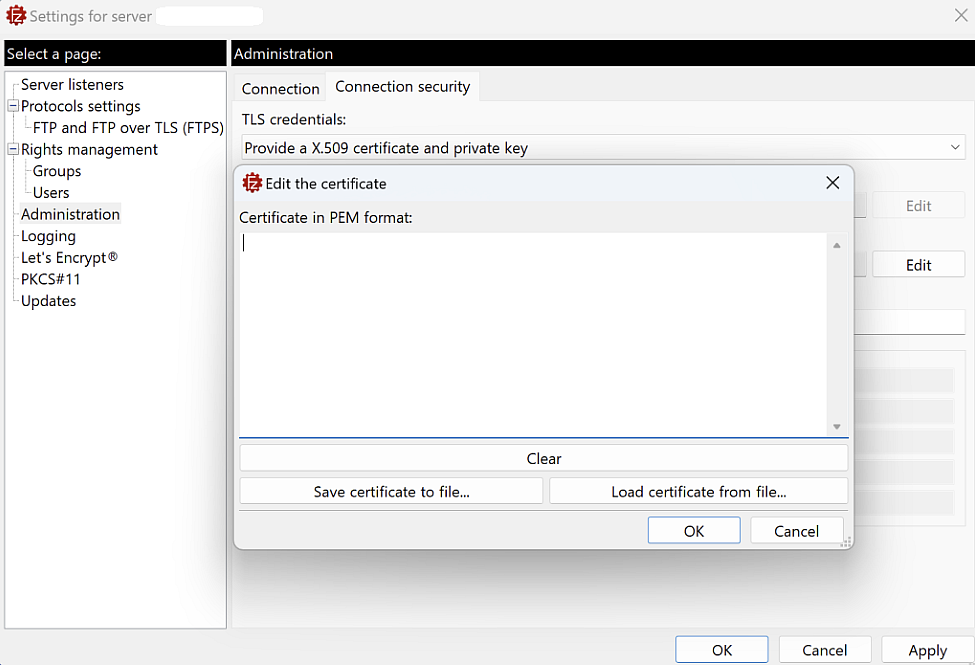Viewport: 975px width, 665px height.
Task: Collapse the Rights management tree branch
Action: pyautogui.click(x=12, y=149)
